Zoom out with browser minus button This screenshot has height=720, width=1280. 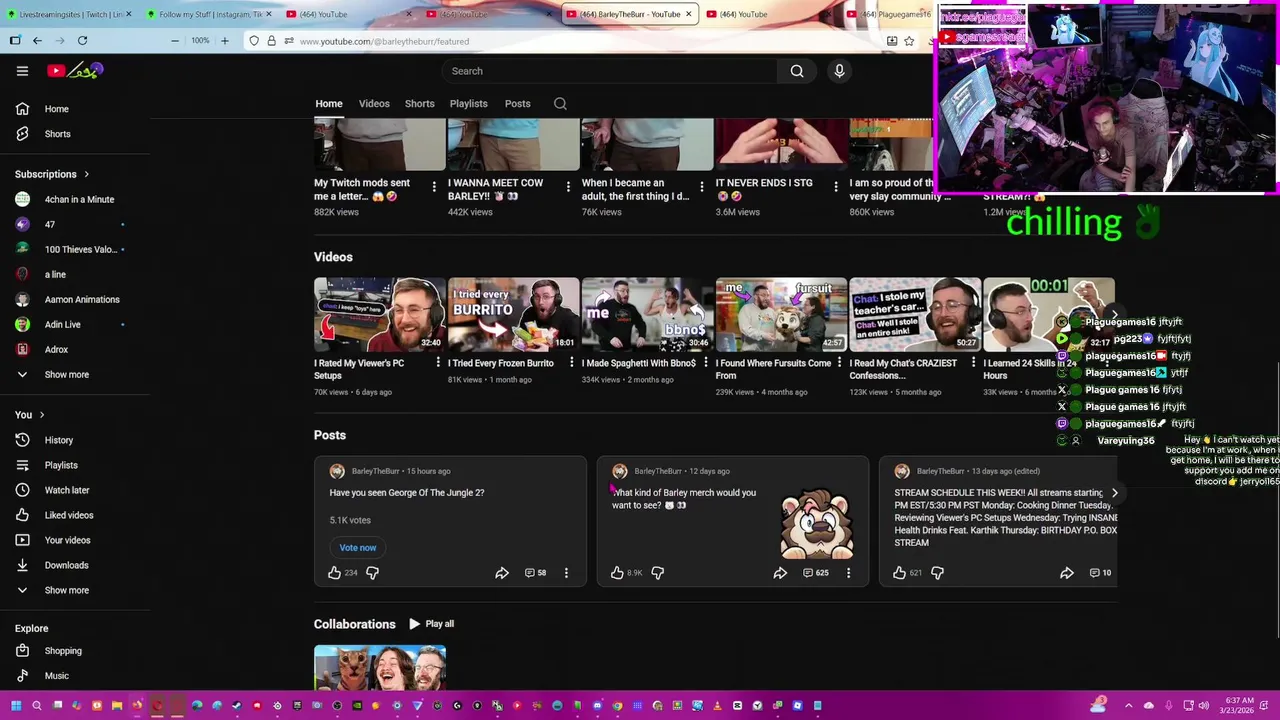175,41
